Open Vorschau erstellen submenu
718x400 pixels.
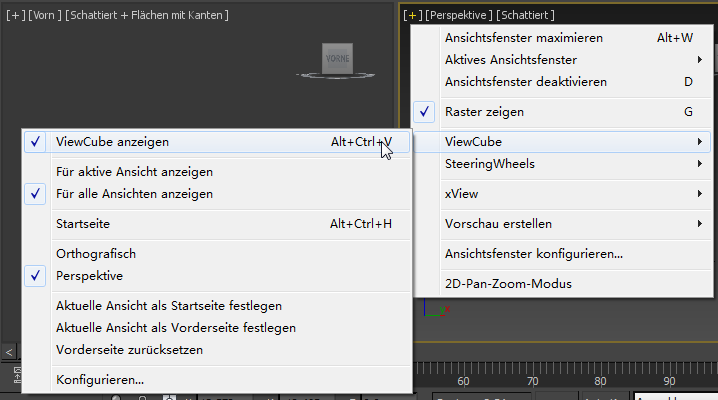(x=498, y=224)
